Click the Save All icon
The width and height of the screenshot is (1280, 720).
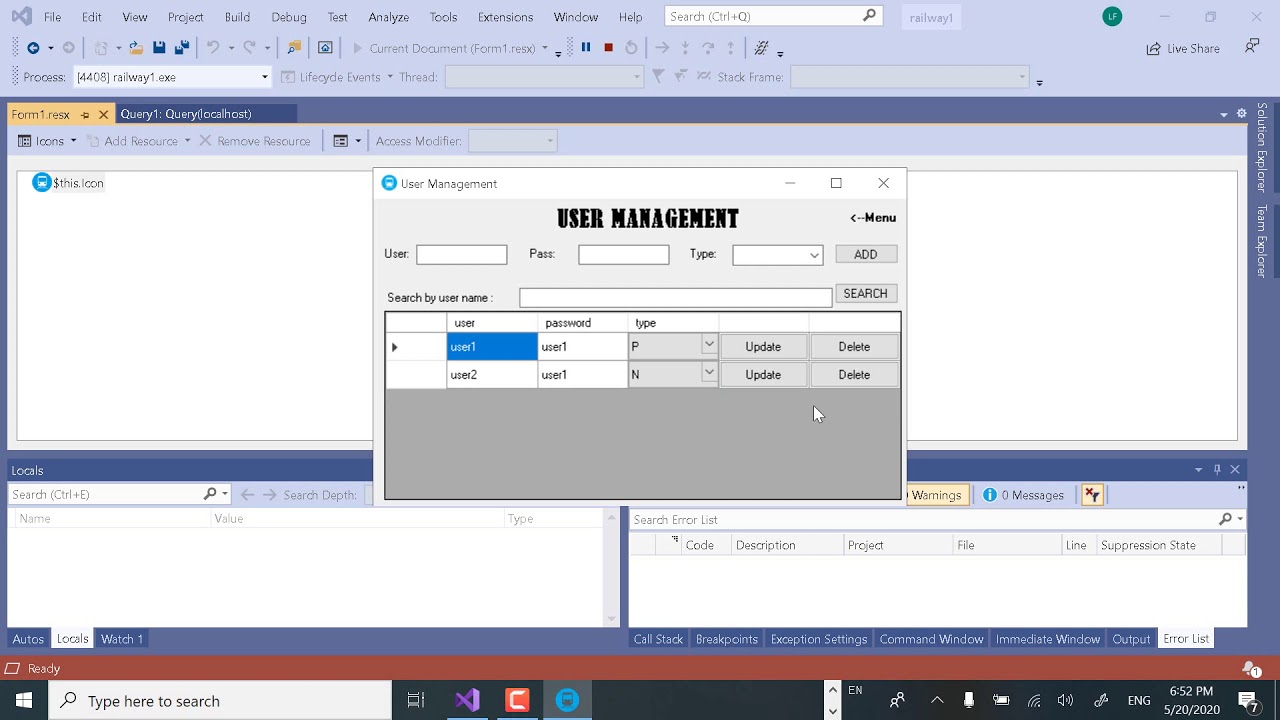(182, 48)
